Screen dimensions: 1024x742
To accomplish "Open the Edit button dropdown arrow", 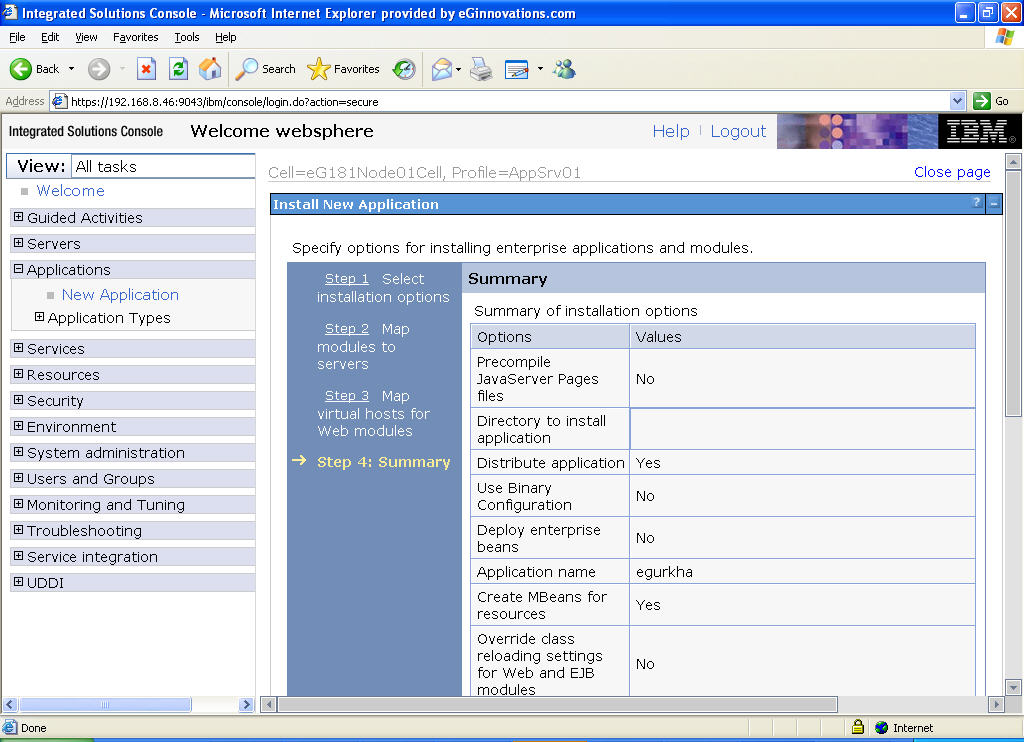I will [x=540, y=69].
